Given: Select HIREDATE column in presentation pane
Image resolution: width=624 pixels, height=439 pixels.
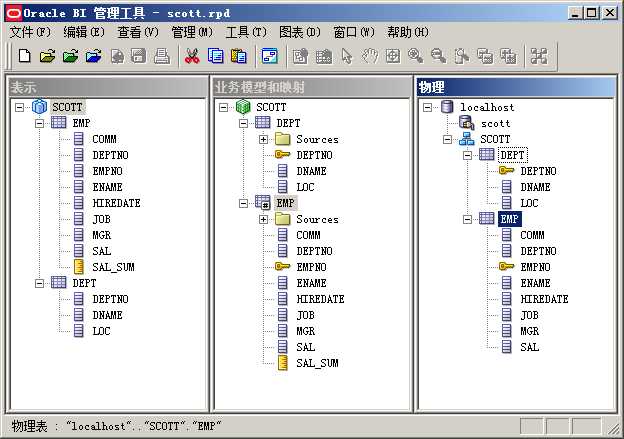Looking at the screenshot, I should pos(116,203).
